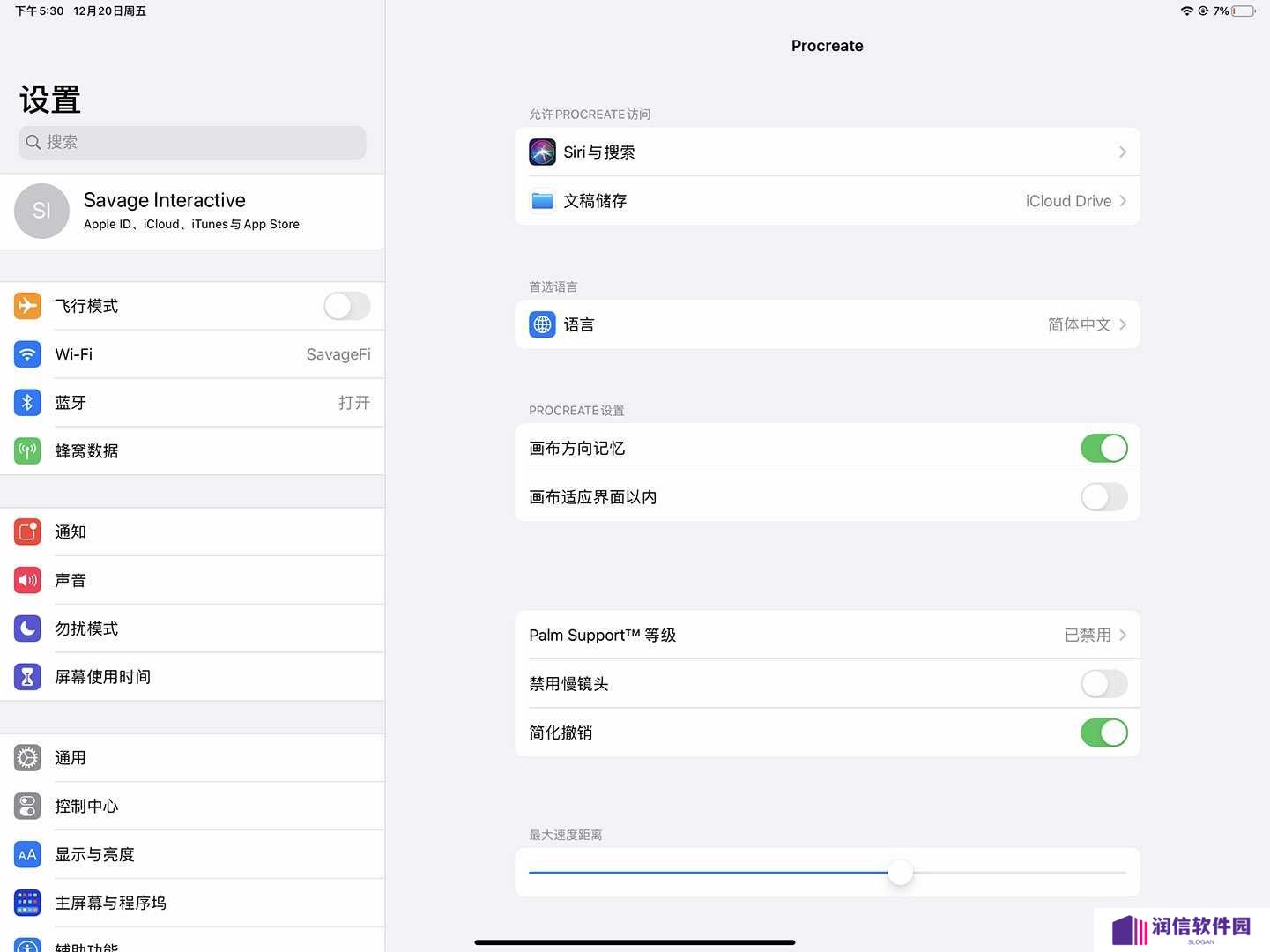Tap the red Notifications icon

(x=27, y=532)
